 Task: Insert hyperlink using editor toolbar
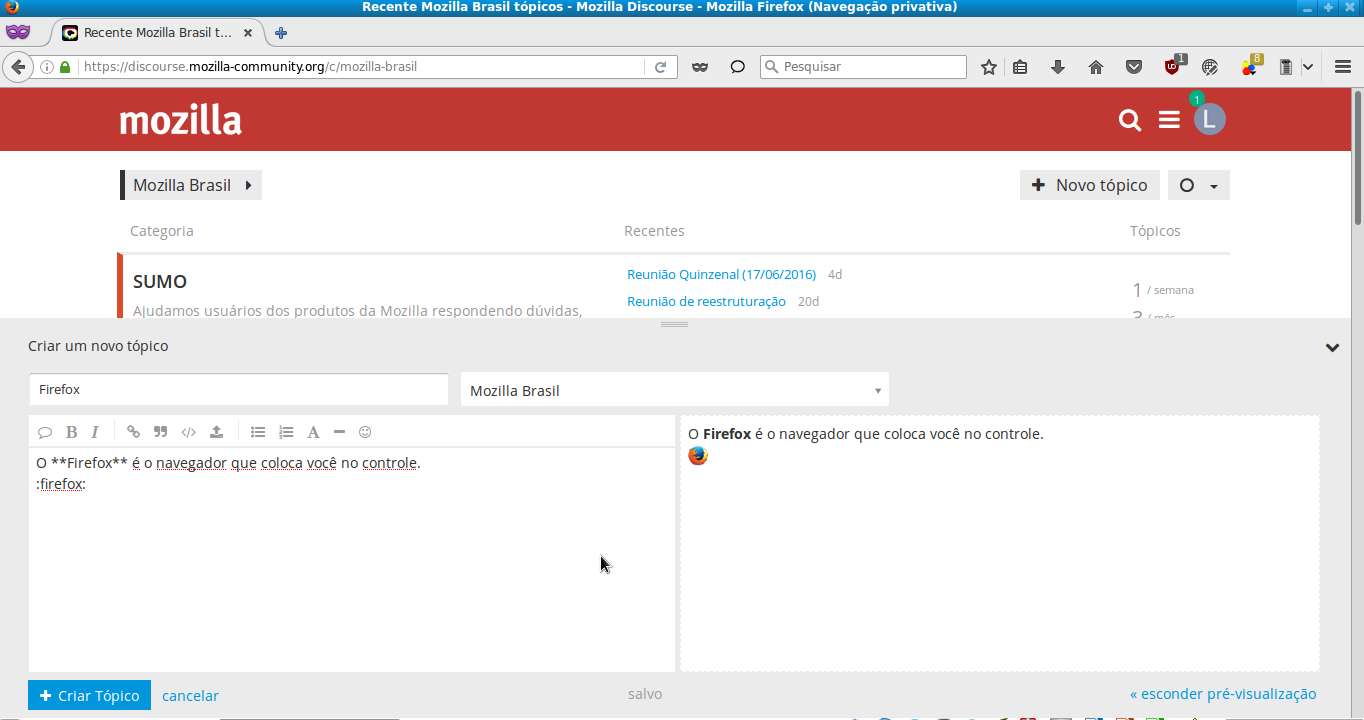tap(133, 432)
